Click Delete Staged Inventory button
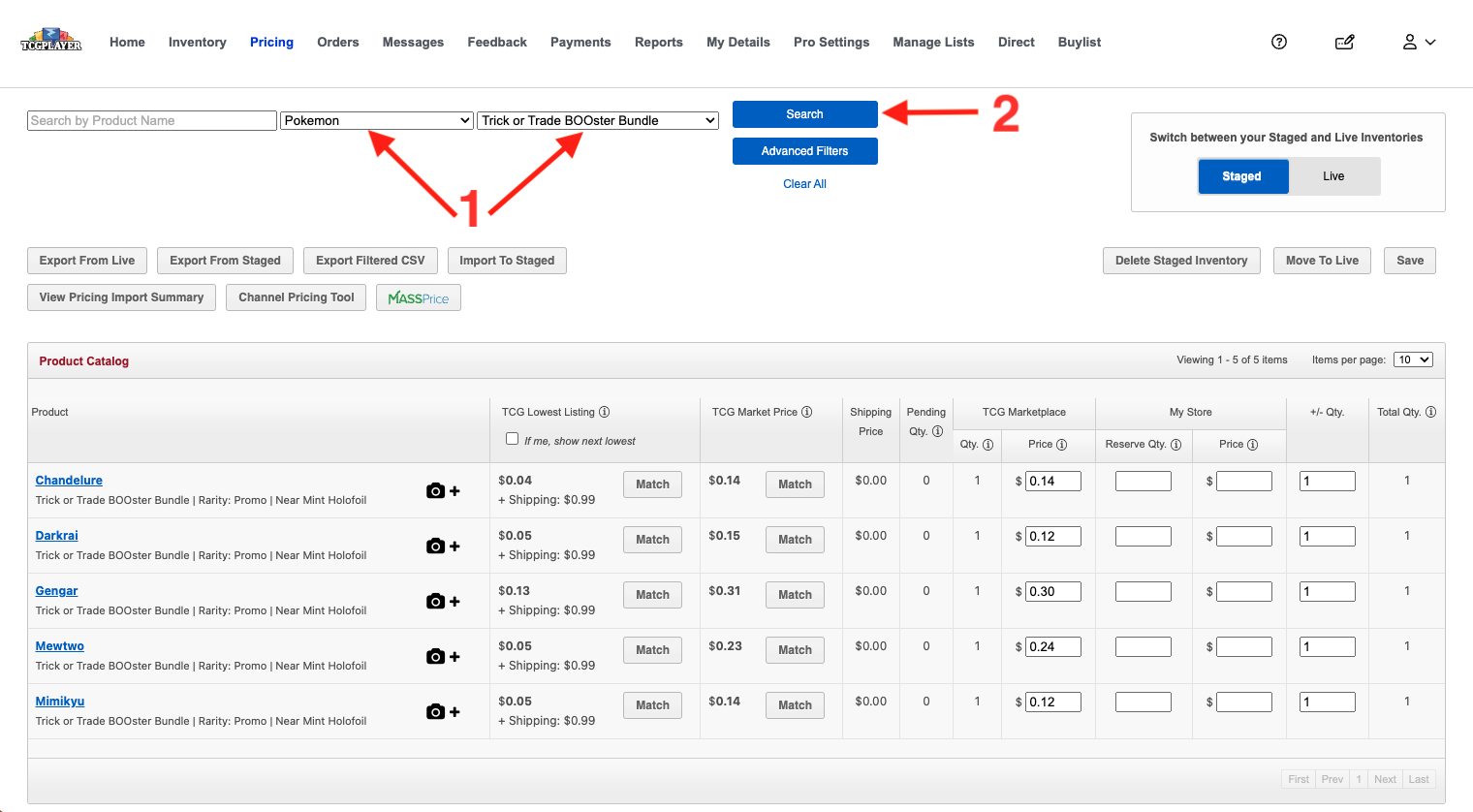The width and height of the screenshot is (1473, 812). click(x=1181, y=261)
